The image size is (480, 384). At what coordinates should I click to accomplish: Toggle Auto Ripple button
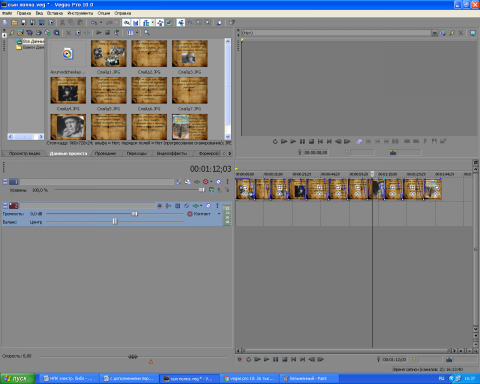point(146,22)
